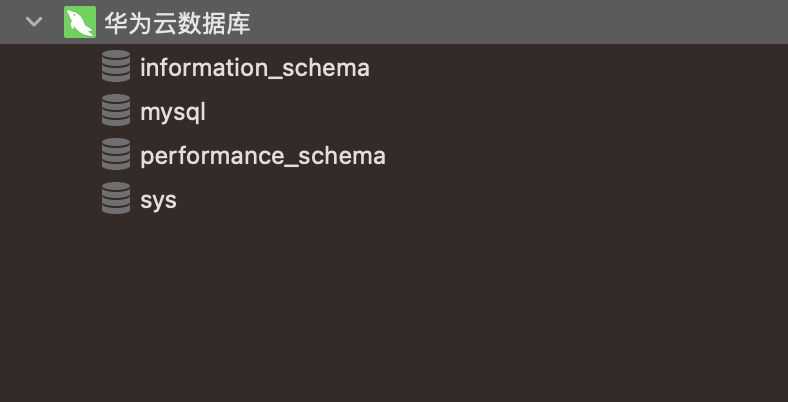The image size is (788, 402).
Task: Select the performance_schema database label
Action: point(263,156)
